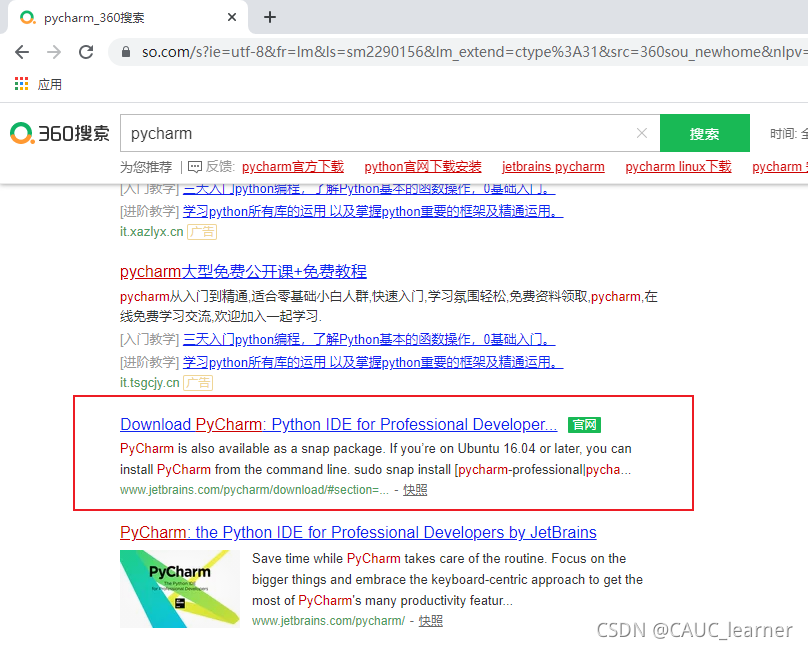
Task: Click www.jetbrains.com/pycharm/ URL text
Action: click(328, 621)
